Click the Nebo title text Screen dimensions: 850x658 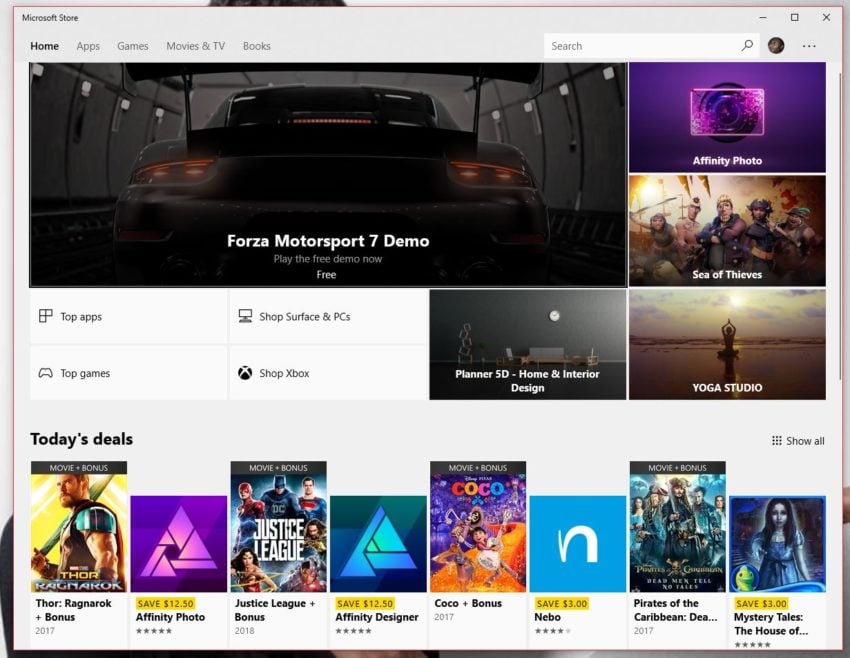[x=548, y=617]
